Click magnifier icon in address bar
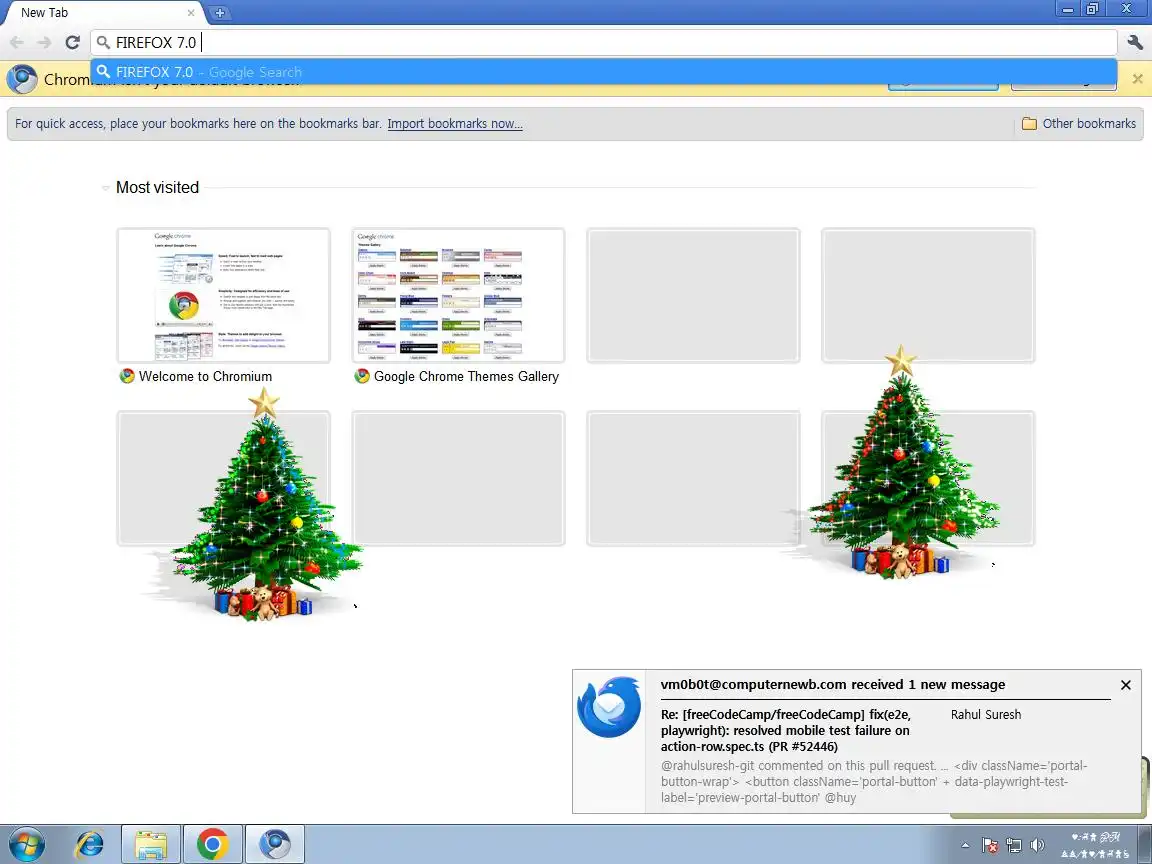This screenshot has height=864, width=1152. (104, 43)
